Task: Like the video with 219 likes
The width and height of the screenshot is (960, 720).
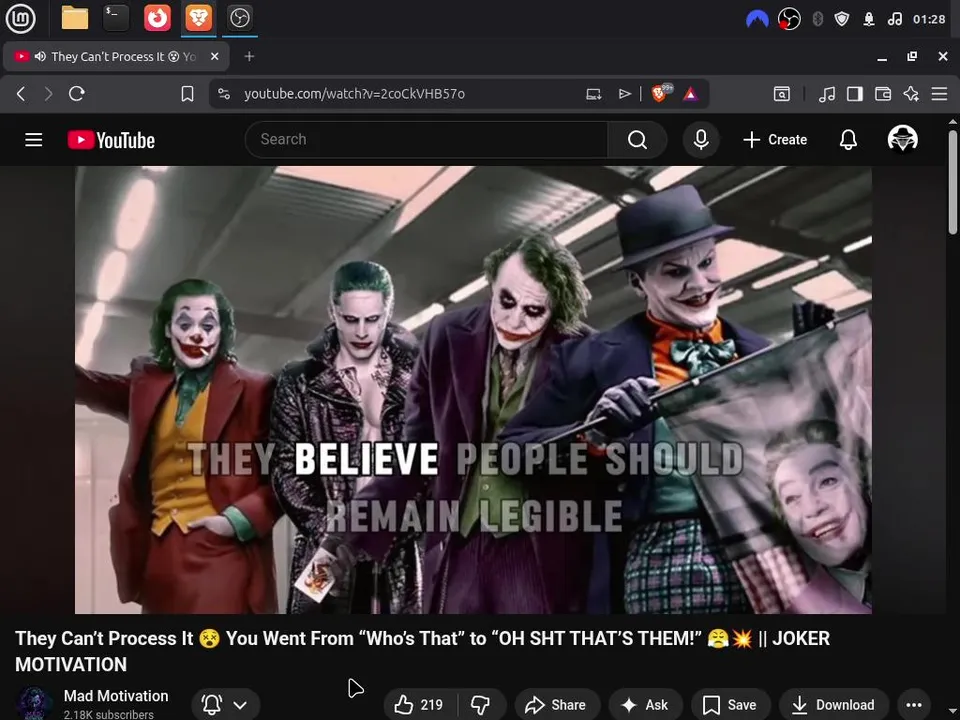Action: click(419, 705)
